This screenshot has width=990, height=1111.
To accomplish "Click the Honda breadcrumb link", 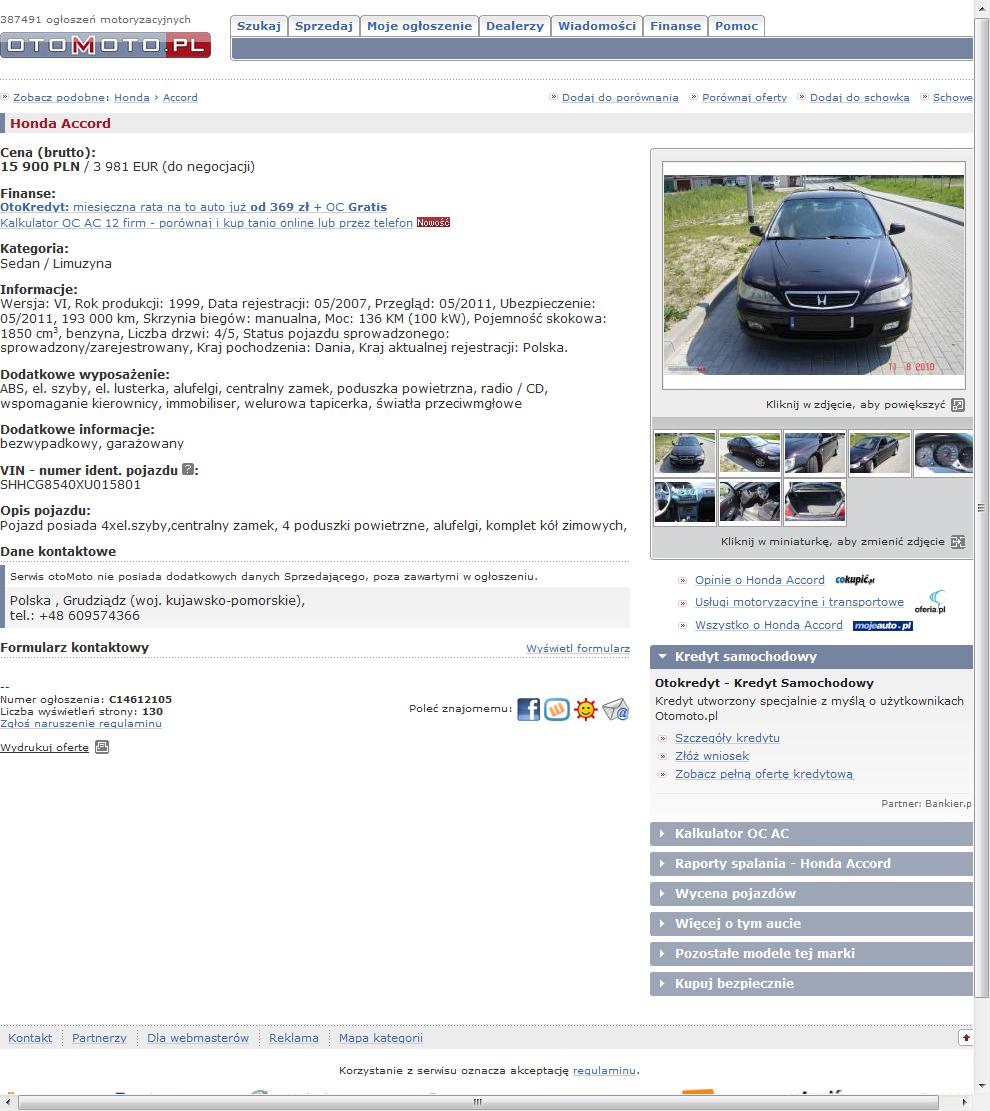I will point(132,98).
